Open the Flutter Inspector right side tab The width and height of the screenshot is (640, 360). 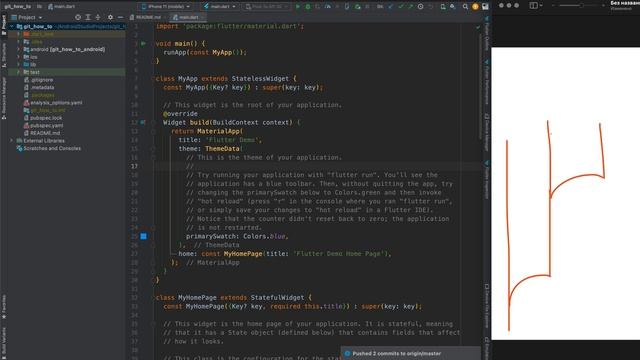point(487,180)
